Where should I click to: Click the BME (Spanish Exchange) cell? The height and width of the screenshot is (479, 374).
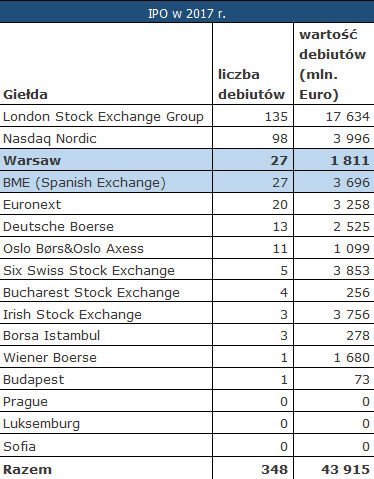point(84,183)
